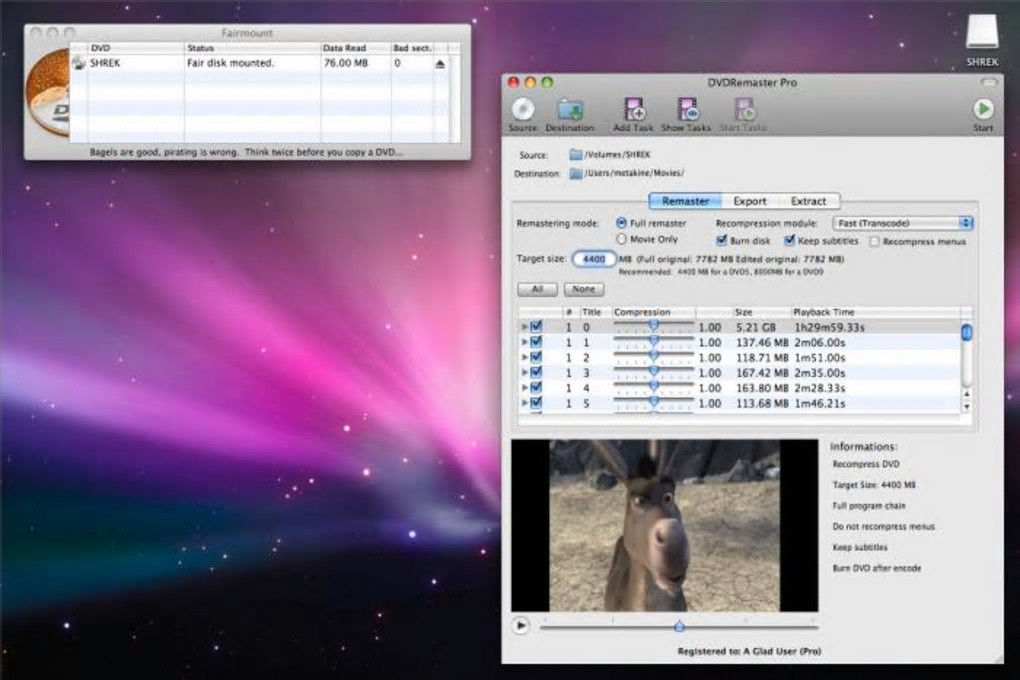1020x680 pixels.
Task: Switch to the Extract tab
Action: click(x=809, y=201)
